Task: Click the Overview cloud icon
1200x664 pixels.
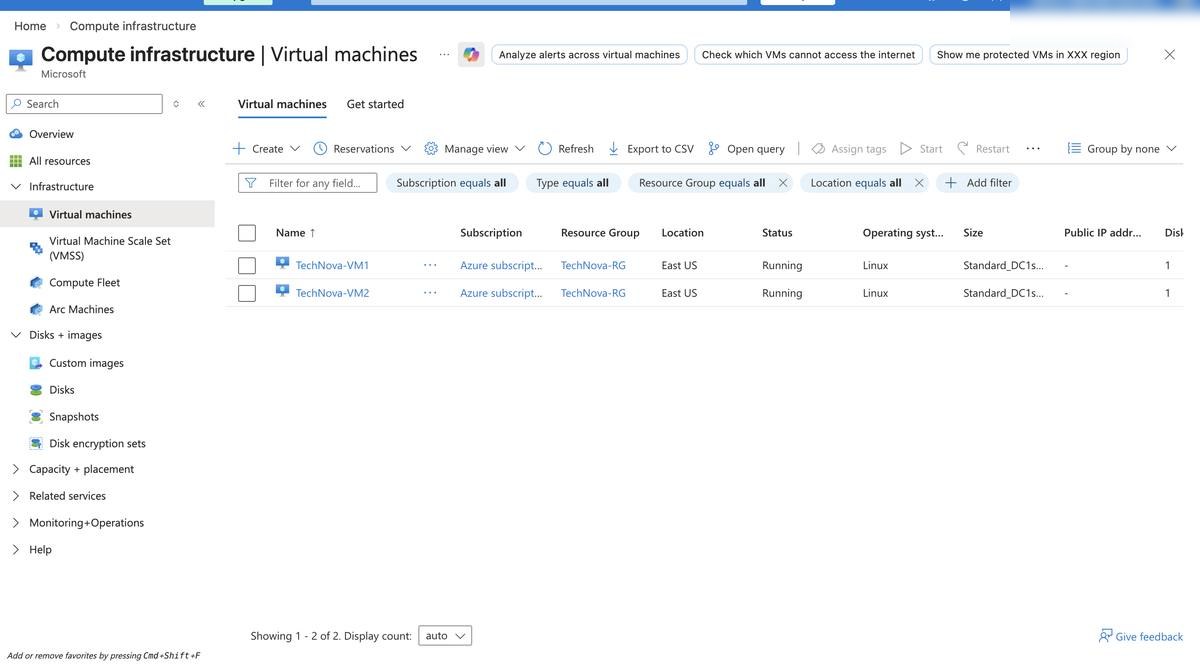Action: coord(15,134)
